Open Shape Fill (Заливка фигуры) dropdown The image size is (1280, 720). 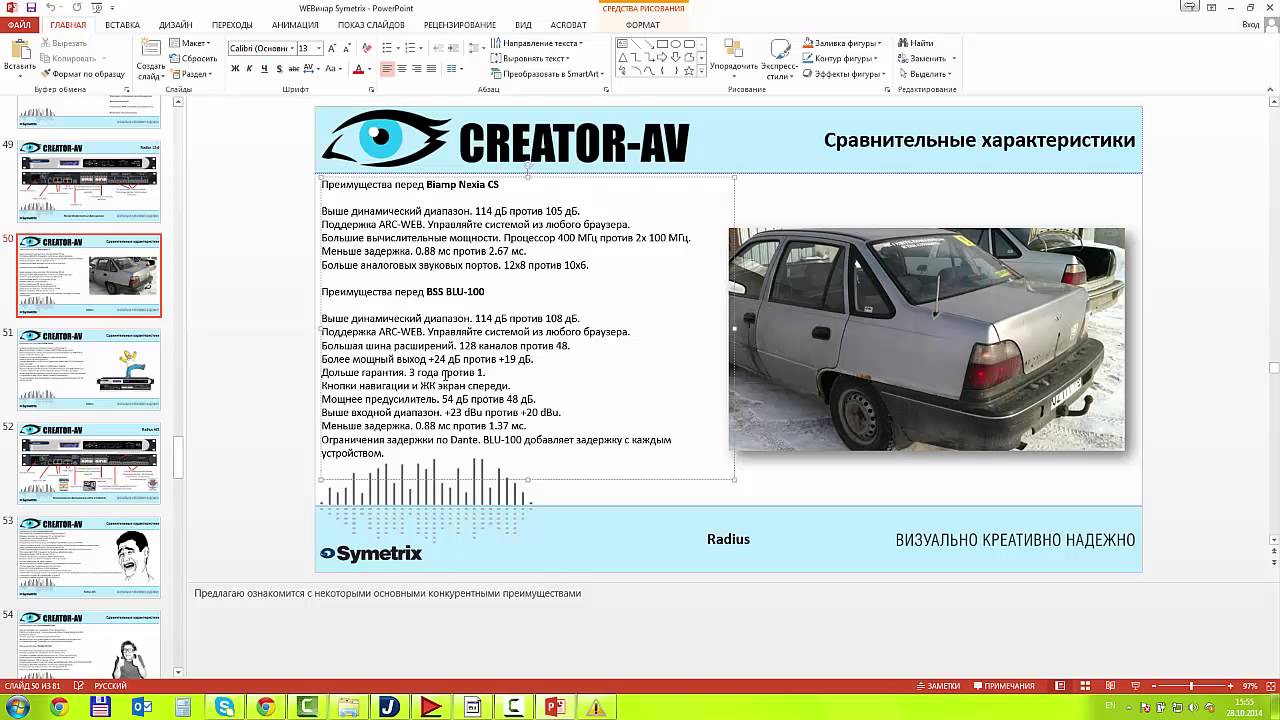point(841,44)
